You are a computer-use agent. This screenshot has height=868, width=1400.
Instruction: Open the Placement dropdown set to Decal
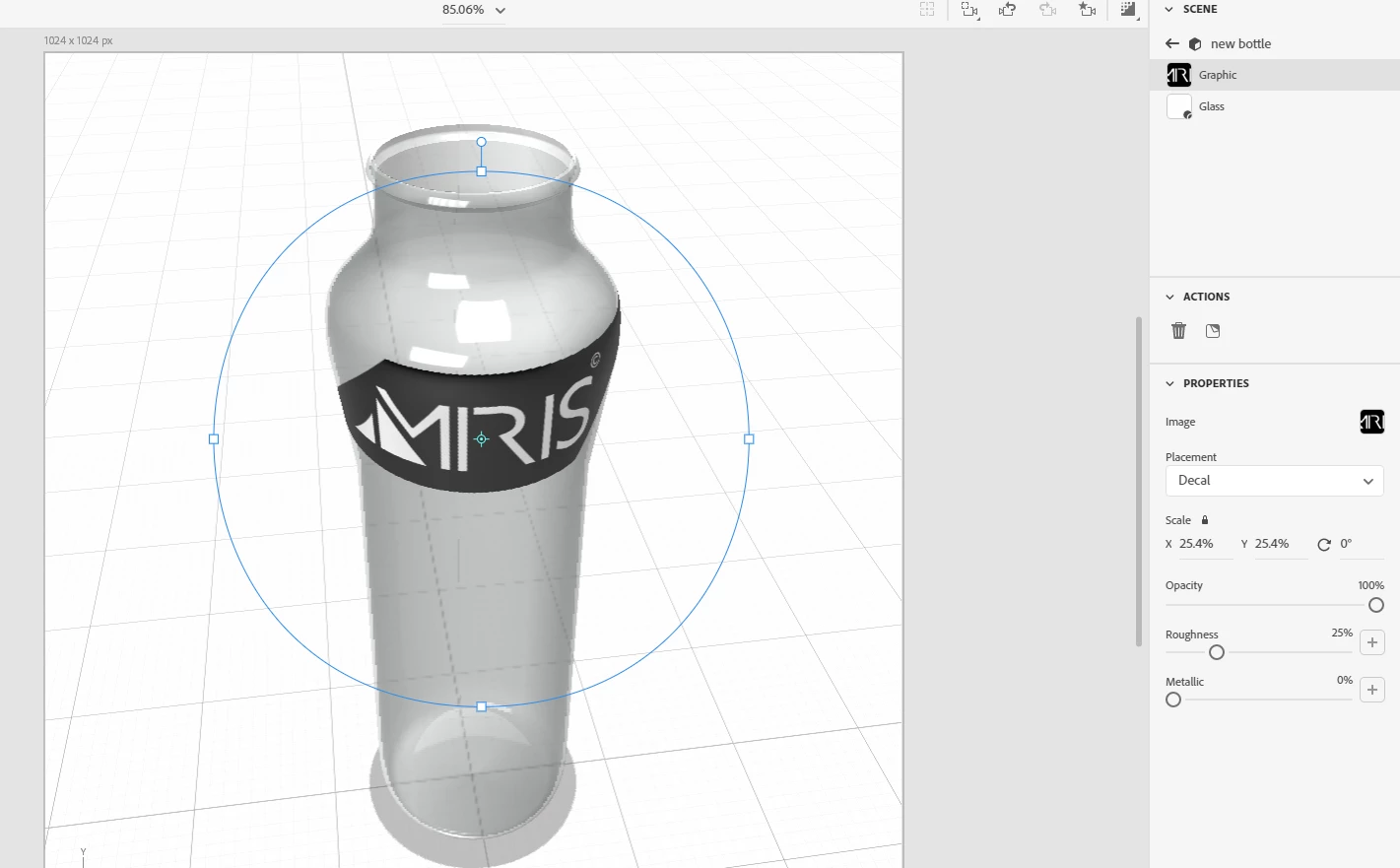pyautogui.click(x=1275, y=481)
